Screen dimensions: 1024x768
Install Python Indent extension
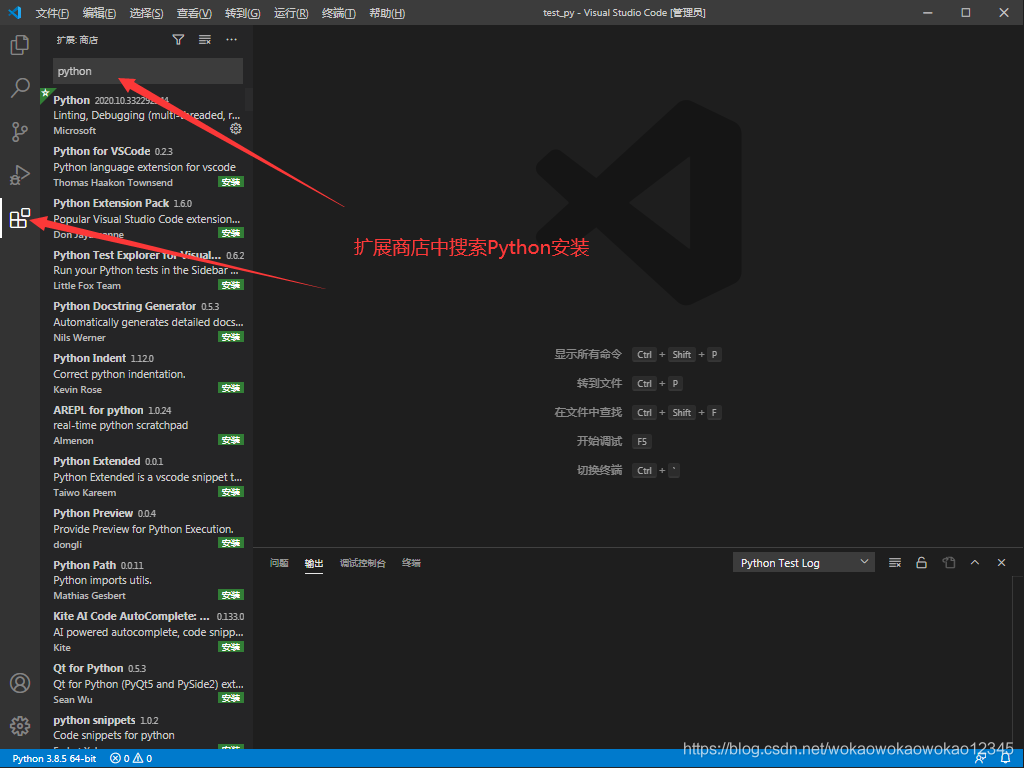click(x=231, y=389)
